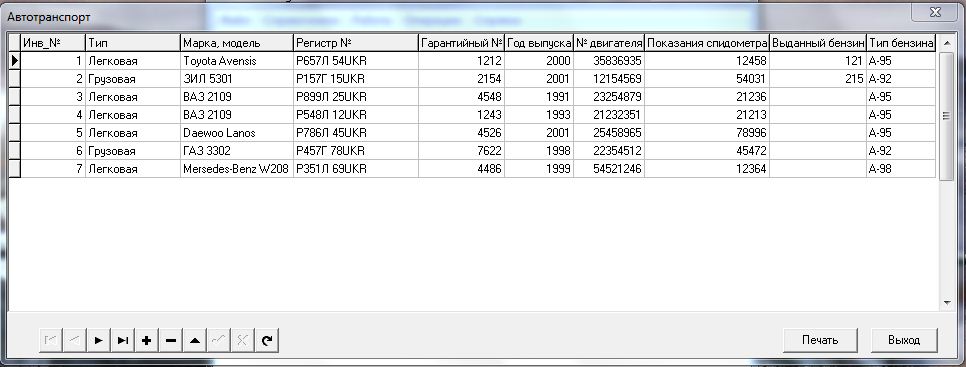
Task: Click the disabled previous-record navigator button
Action: coord(75,340)
